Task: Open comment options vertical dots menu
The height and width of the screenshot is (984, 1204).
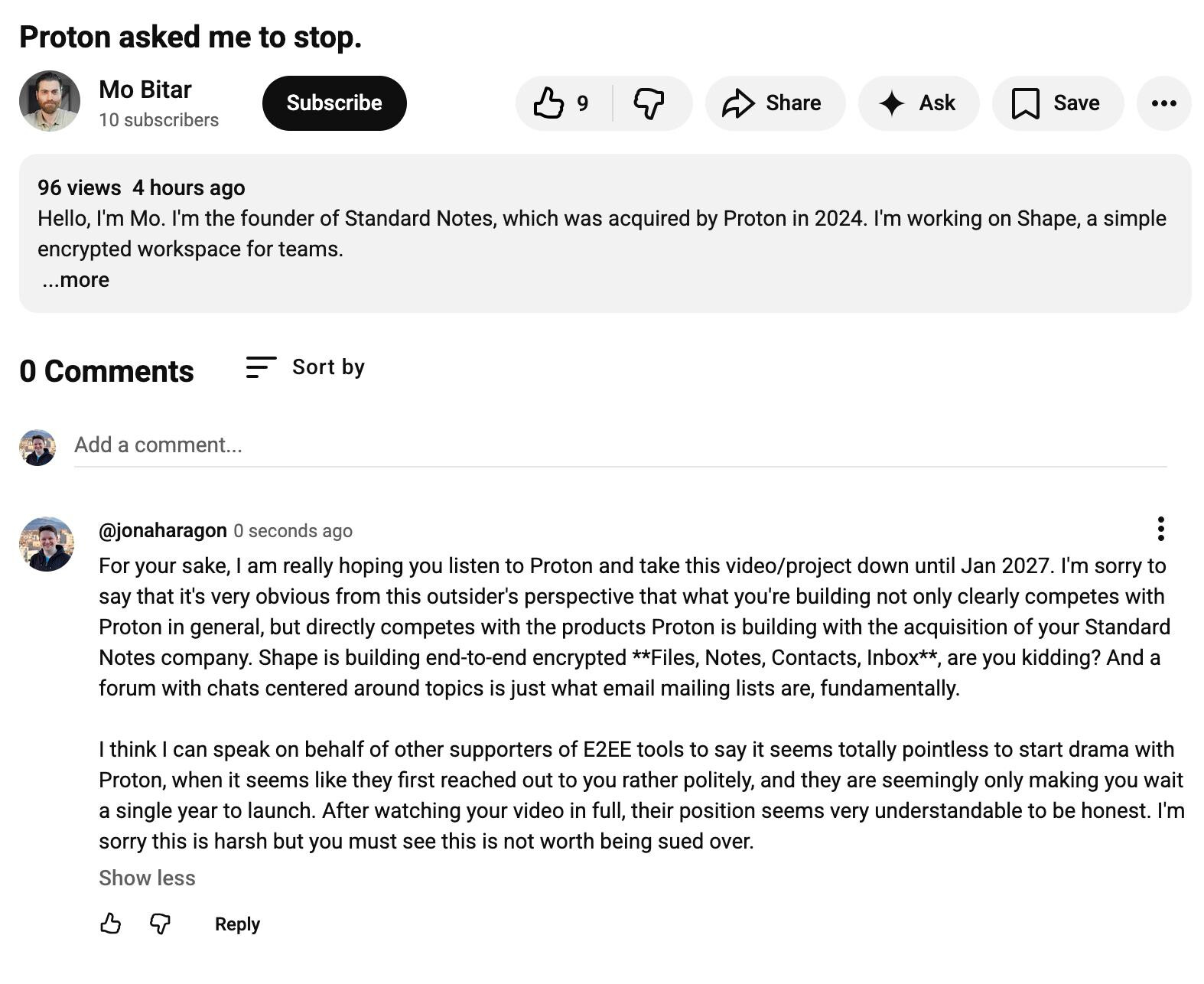Action: [1160, 529]
